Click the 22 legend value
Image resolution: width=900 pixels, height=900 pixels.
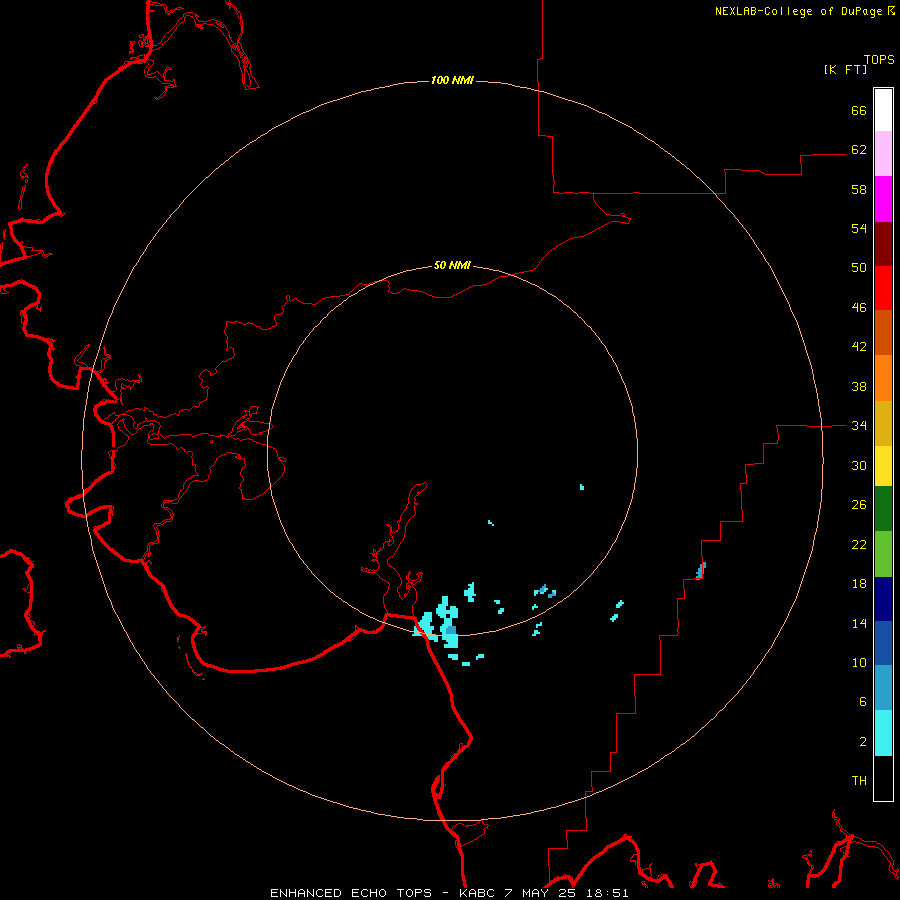[x=859, y=544]
